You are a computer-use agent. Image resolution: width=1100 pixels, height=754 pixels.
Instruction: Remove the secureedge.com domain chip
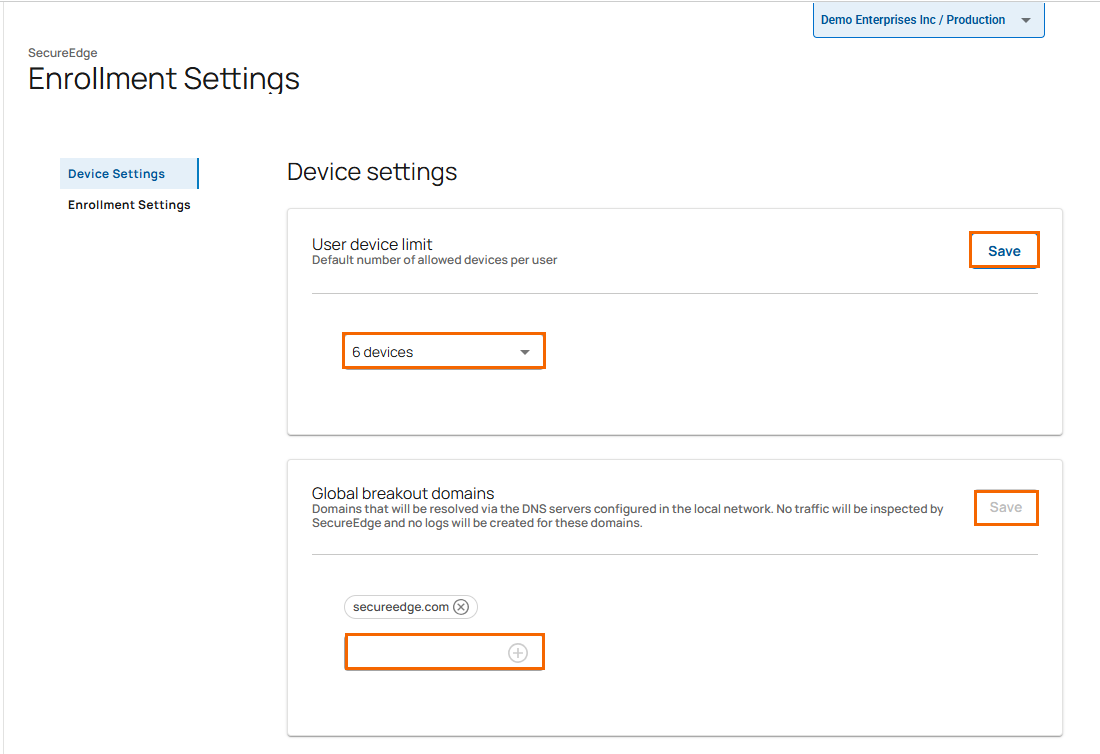tap(461, 607)
